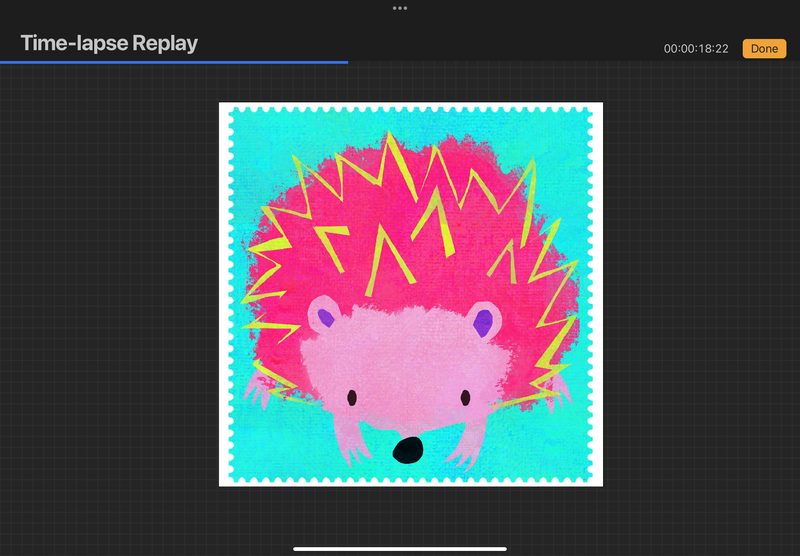Open the three-dot multitasking menu
Screen dimensions: 800x556
[400, 8]
